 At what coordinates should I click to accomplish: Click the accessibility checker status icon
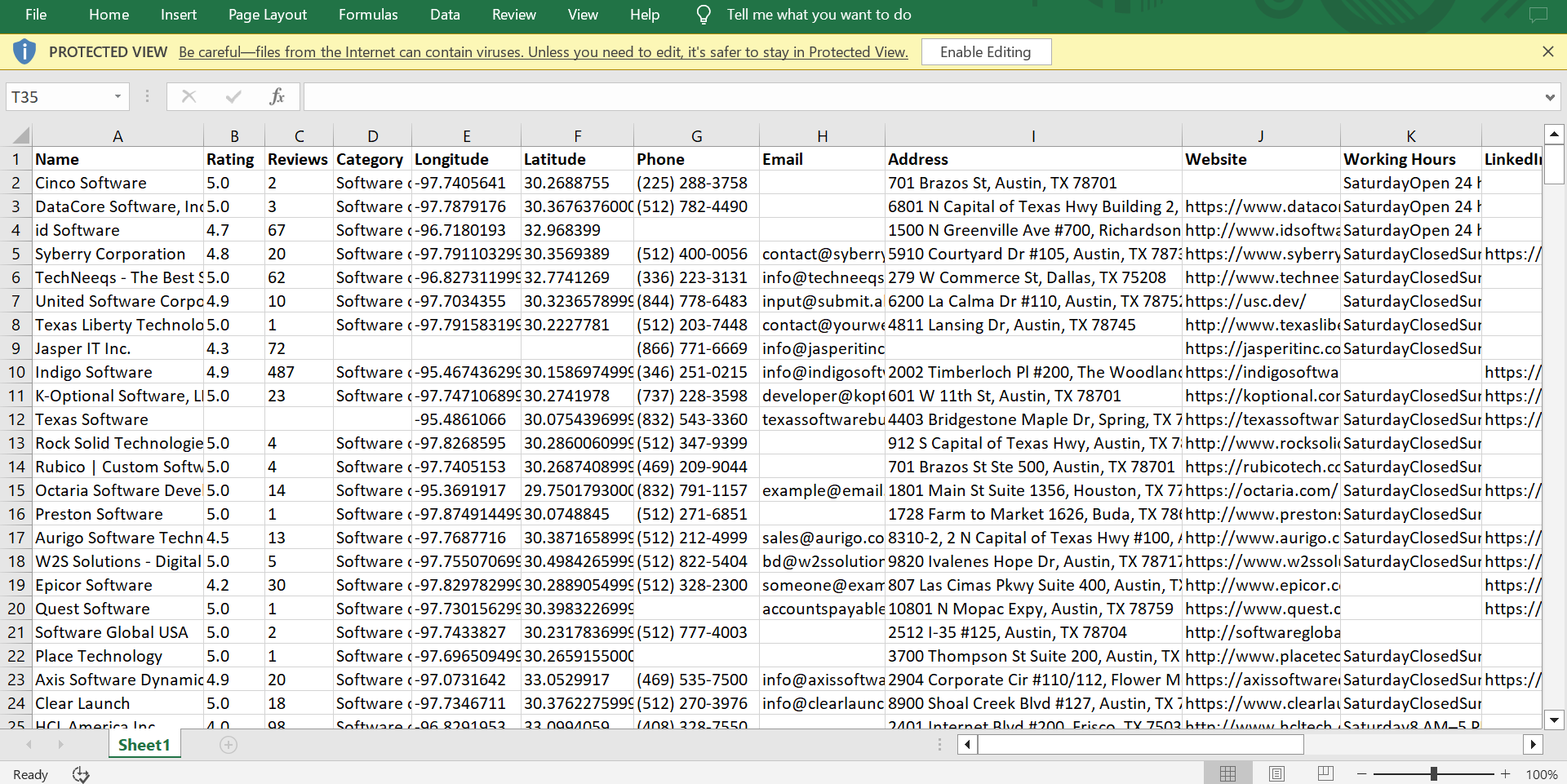[81, 774]
